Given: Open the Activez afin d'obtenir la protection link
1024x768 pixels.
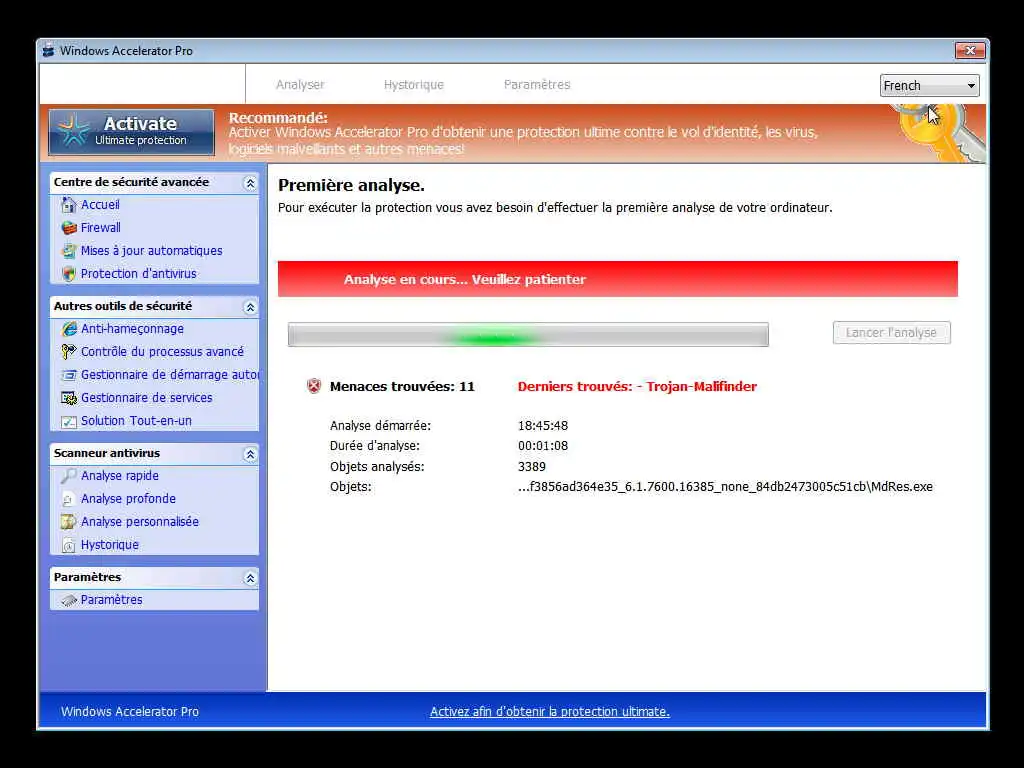Looking at the screenshot, I should (550, 711).
